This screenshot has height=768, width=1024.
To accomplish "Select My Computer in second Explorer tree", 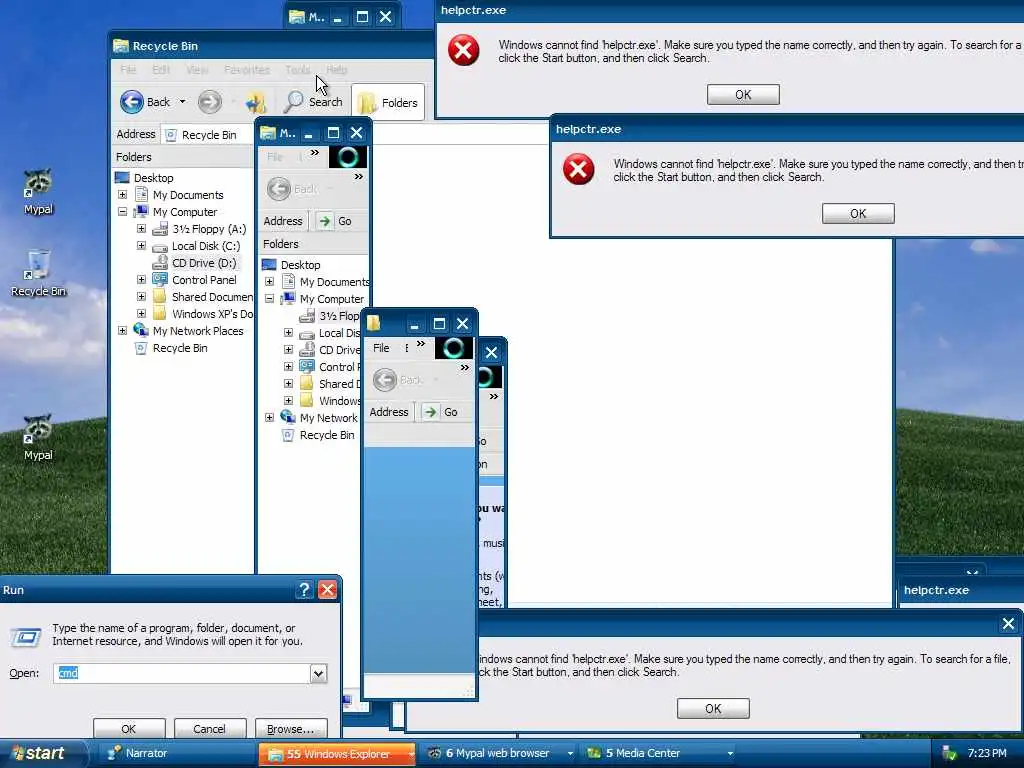I will pos(332,298).
